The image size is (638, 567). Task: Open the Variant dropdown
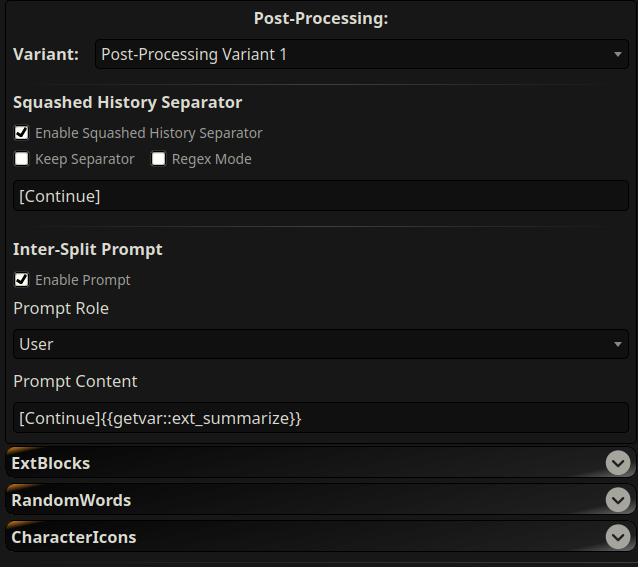coord(360,54)
